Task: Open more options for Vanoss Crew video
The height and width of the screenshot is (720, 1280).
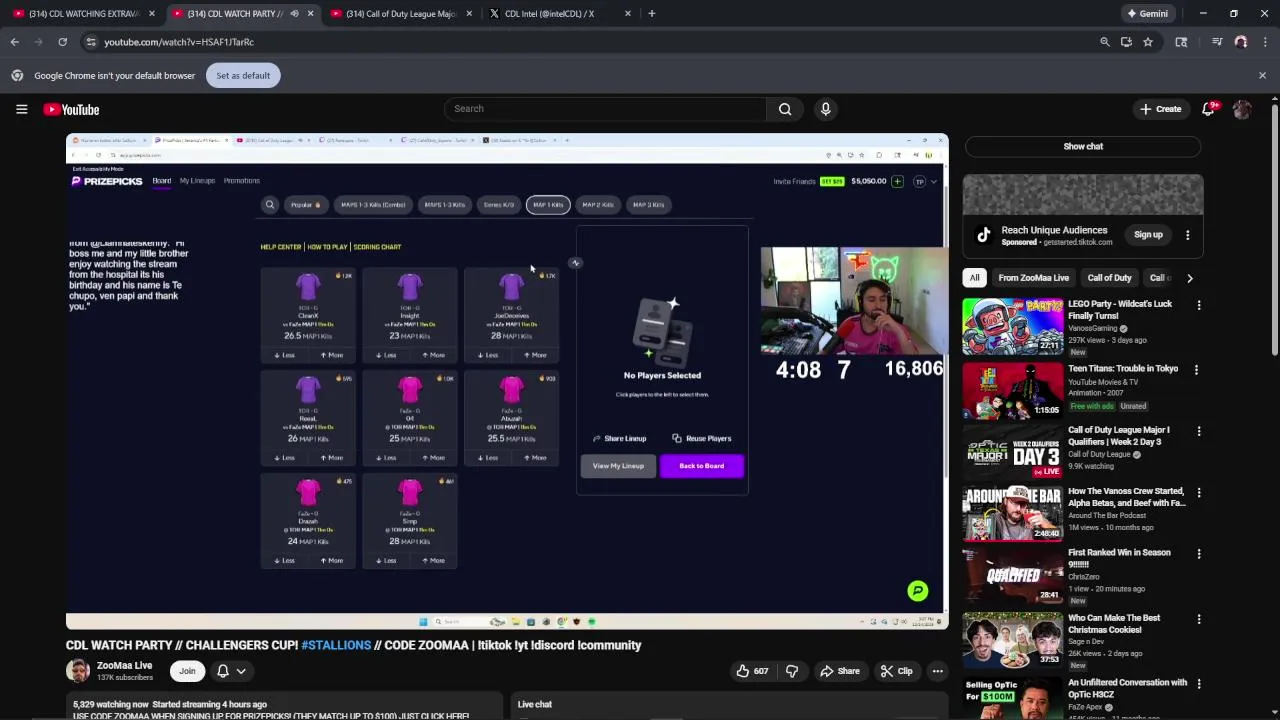Action: tap(1198, 493)
